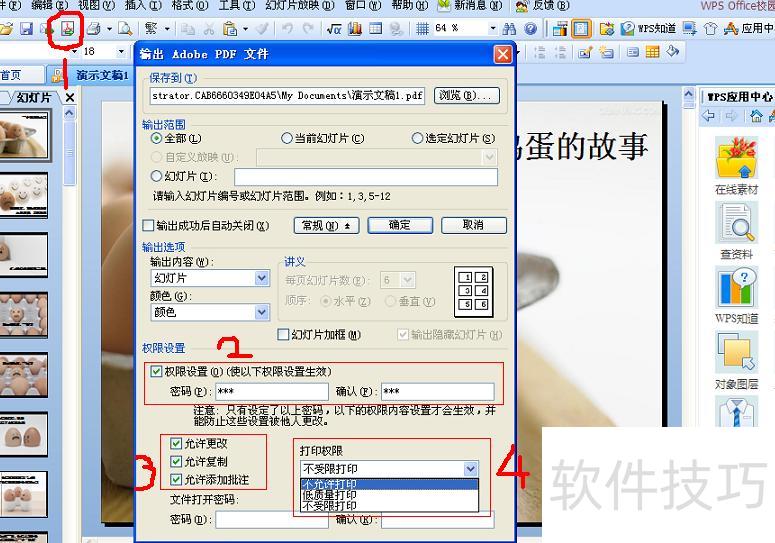Viewport: 775px width, 543px height.
Task: Open the 格式 menu
Action: (x=190, y=5)
